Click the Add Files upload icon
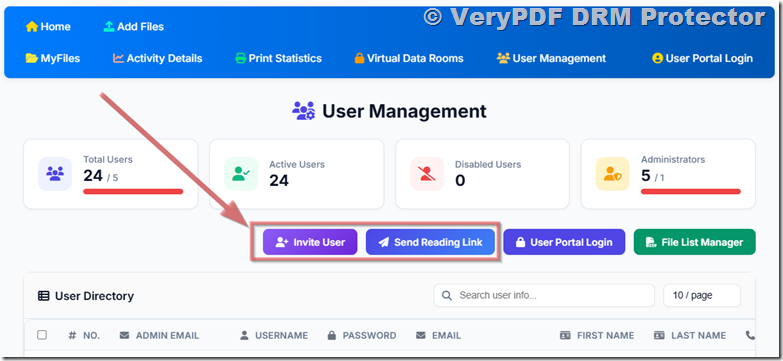 [x=109, y=27]
